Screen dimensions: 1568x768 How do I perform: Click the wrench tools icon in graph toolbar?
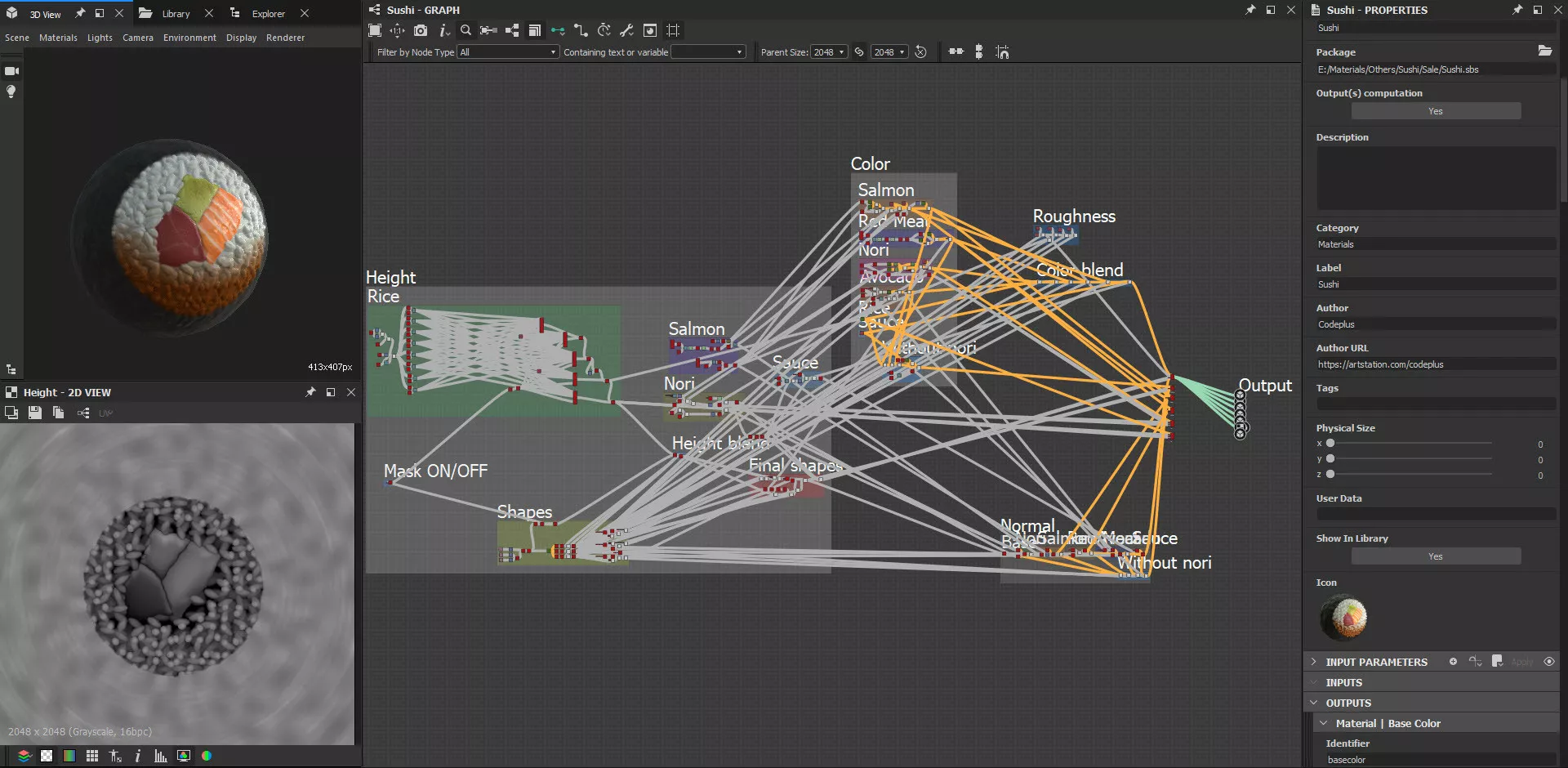pyautogui.click(x=626, y=30)
